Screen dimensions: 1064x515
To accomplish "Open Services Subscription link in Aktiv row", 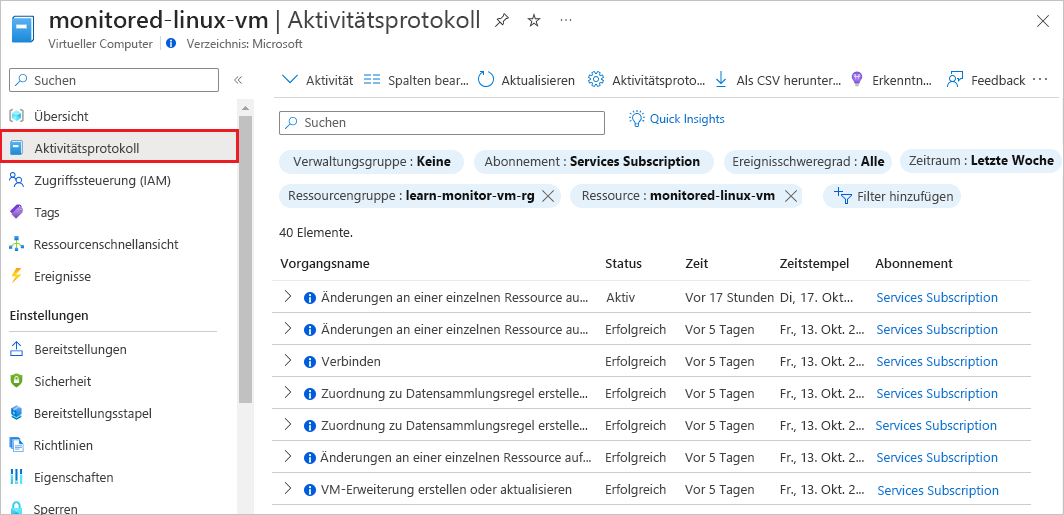I will (937, 297).
